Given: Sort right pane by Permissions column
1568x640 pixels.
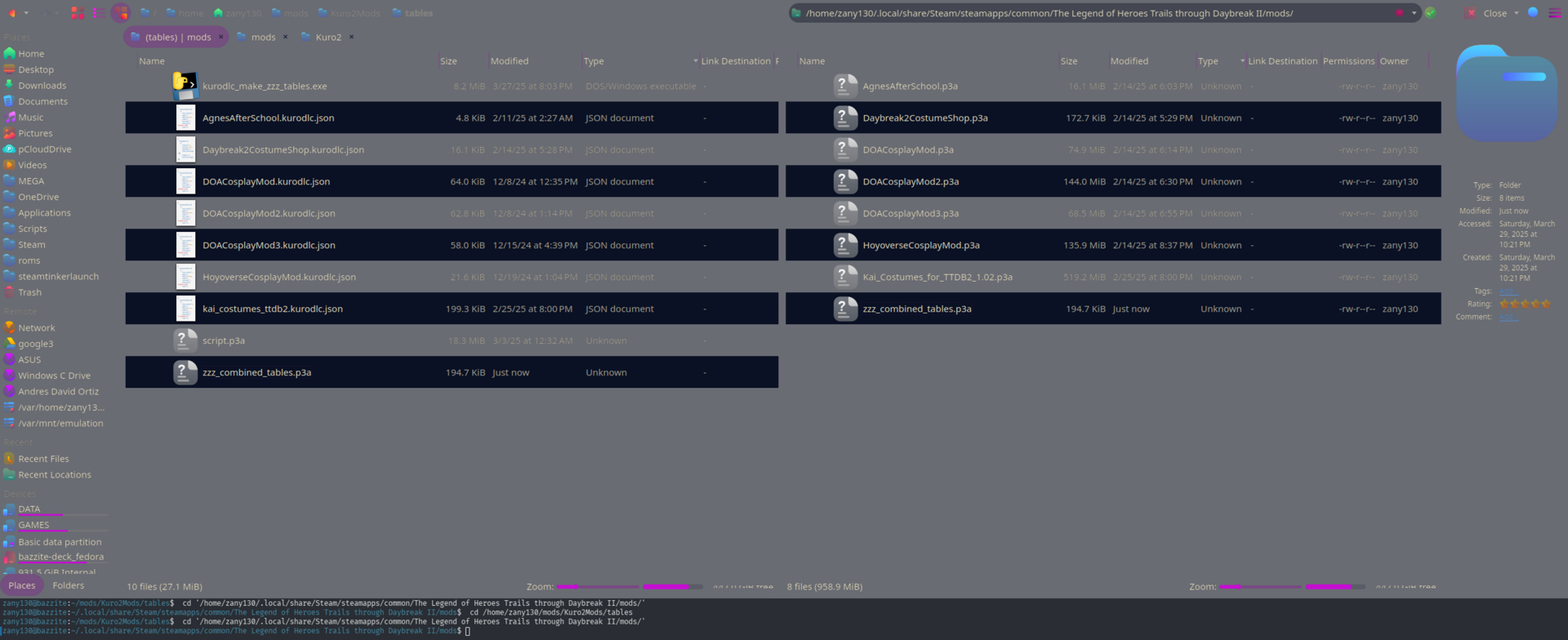Looking at the screenshot, I should [1348, 61].
